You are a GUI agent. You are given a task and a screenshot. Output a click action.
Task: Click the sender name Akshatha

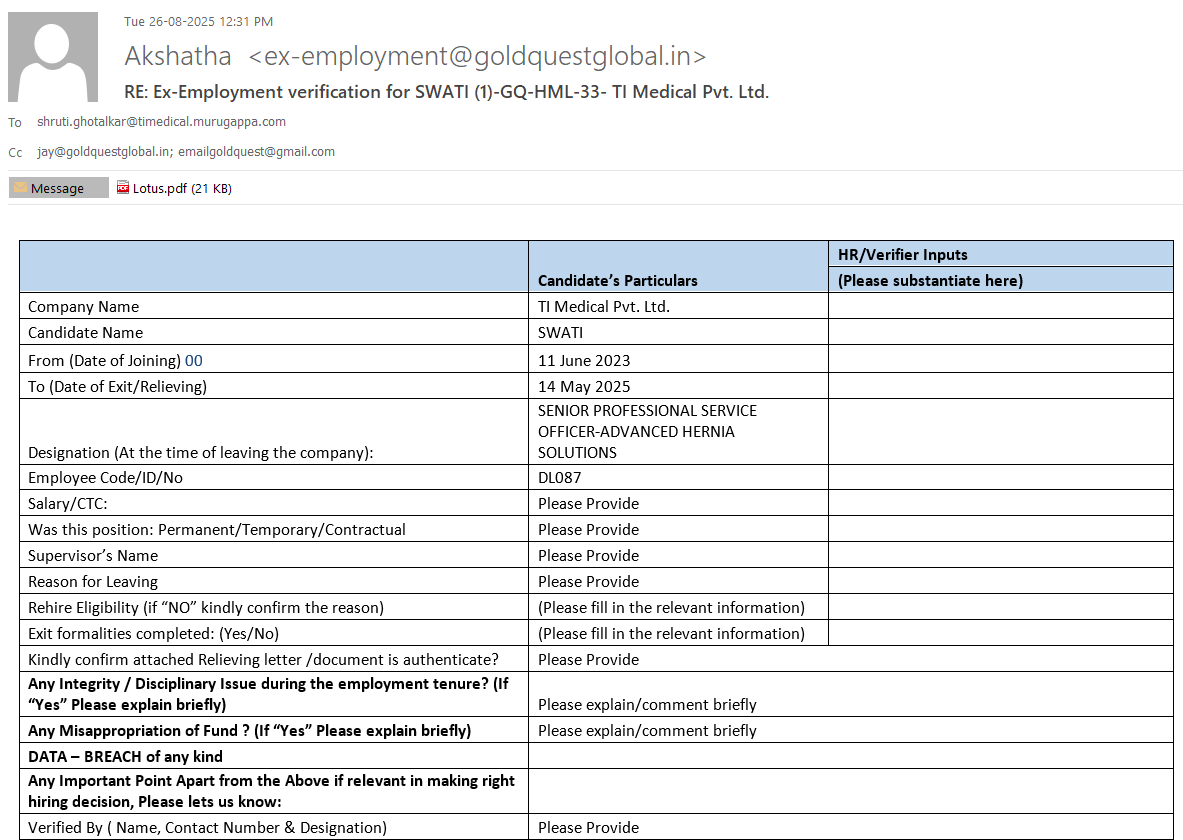point(178,56)
